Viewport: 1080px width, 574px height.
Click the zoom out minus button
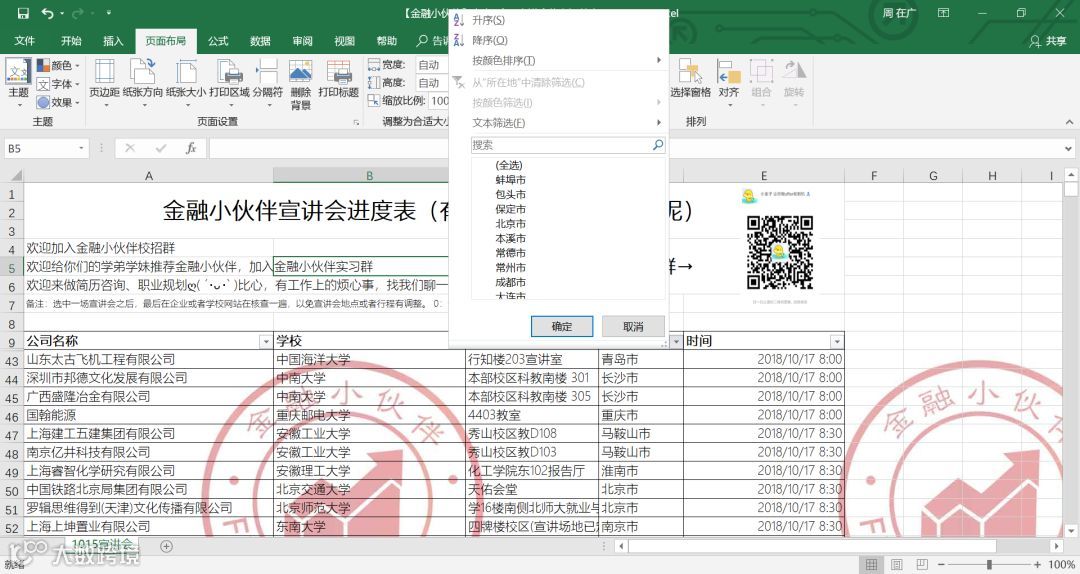[x=942, y=564]
